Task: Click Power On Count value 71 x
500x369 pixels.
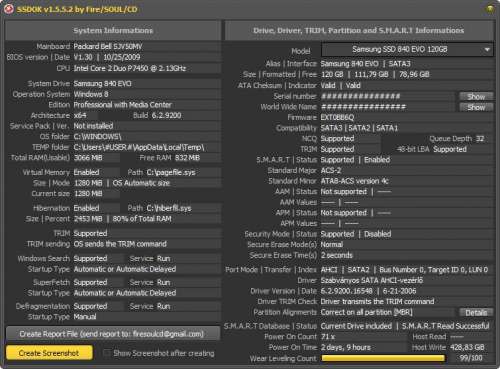Action: [x=328, y=337]
